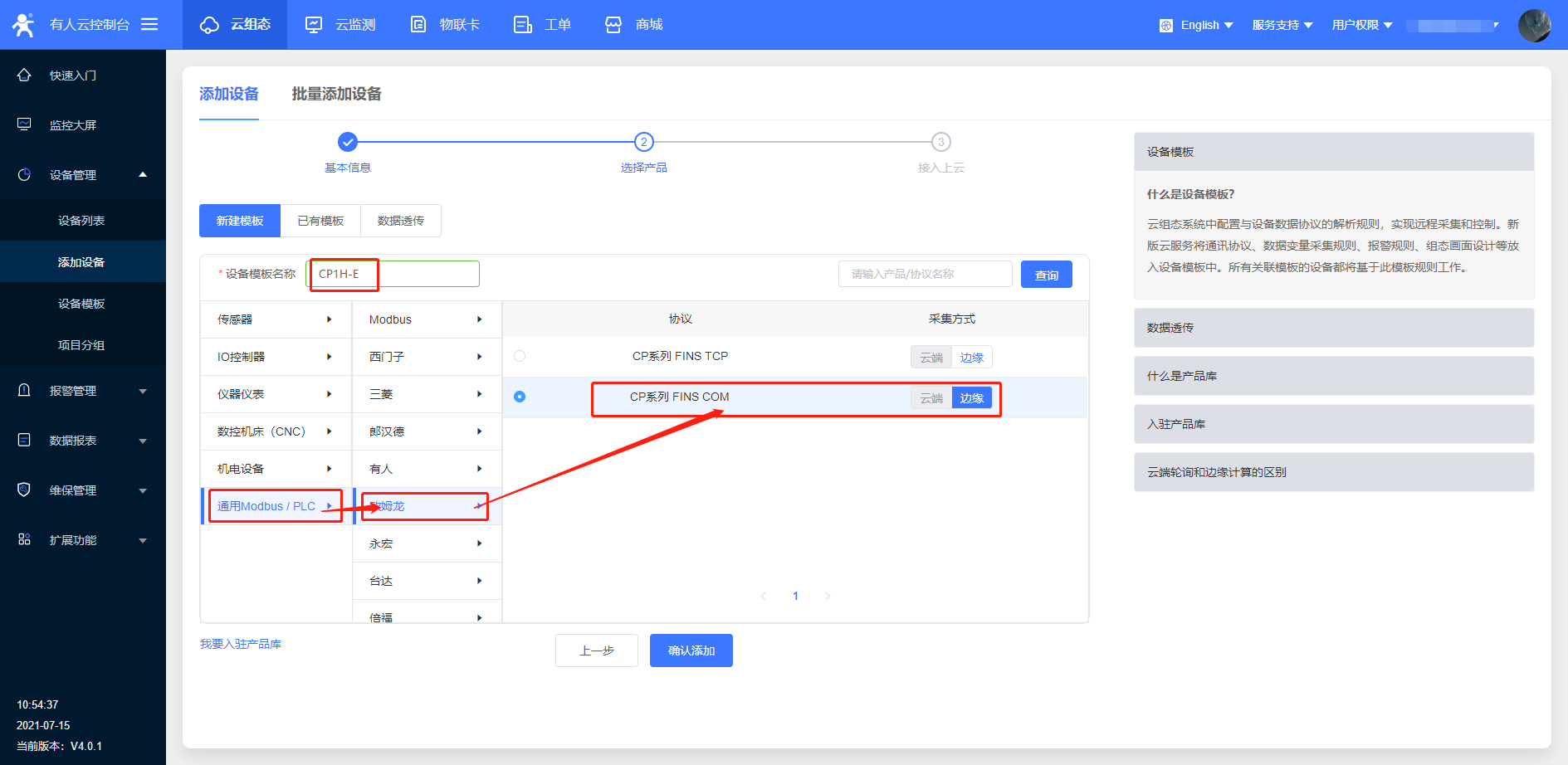
Task: Click the user avatar in top right
Action: pos(1534,26)
